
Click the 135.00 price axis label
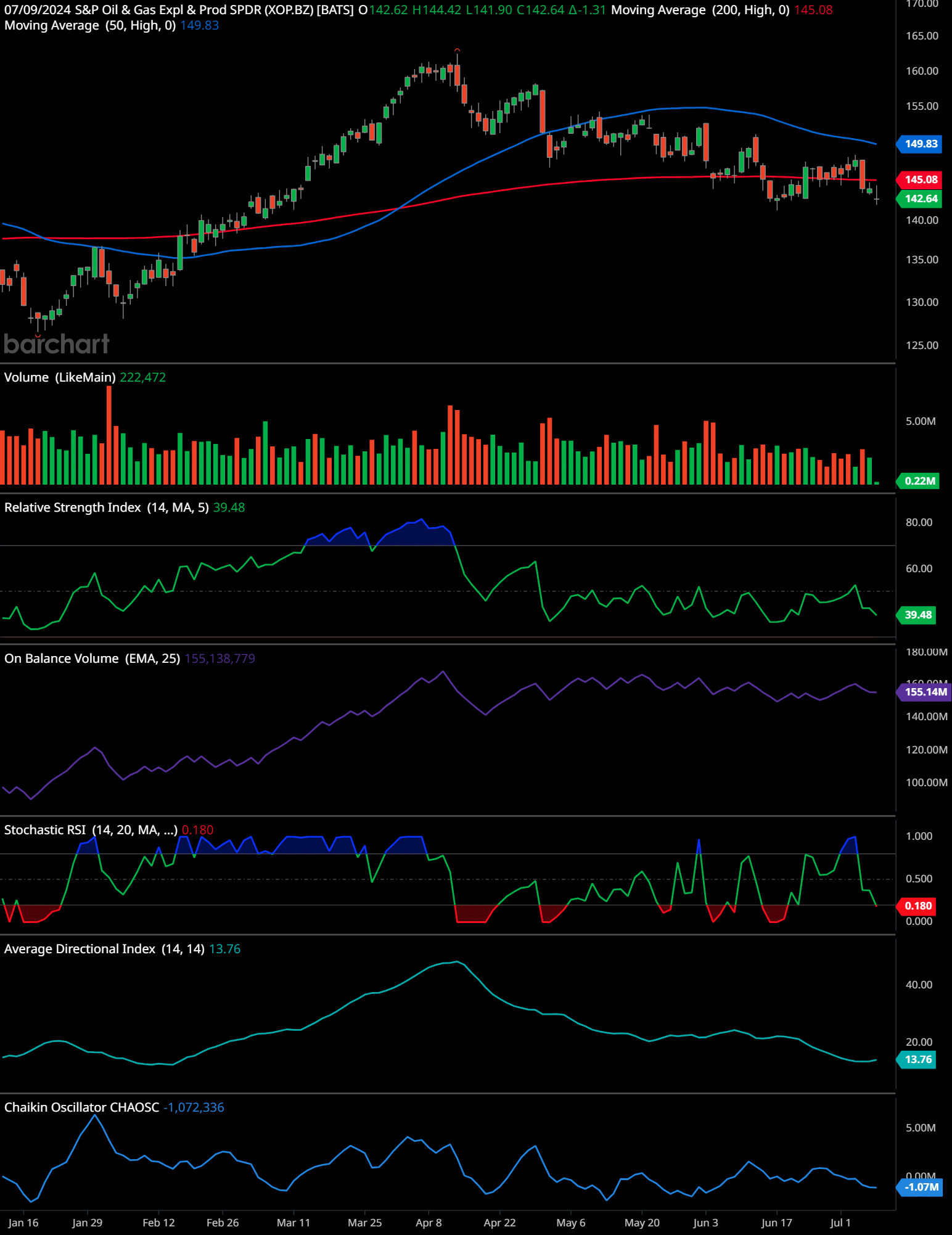(x=922, y=260)
